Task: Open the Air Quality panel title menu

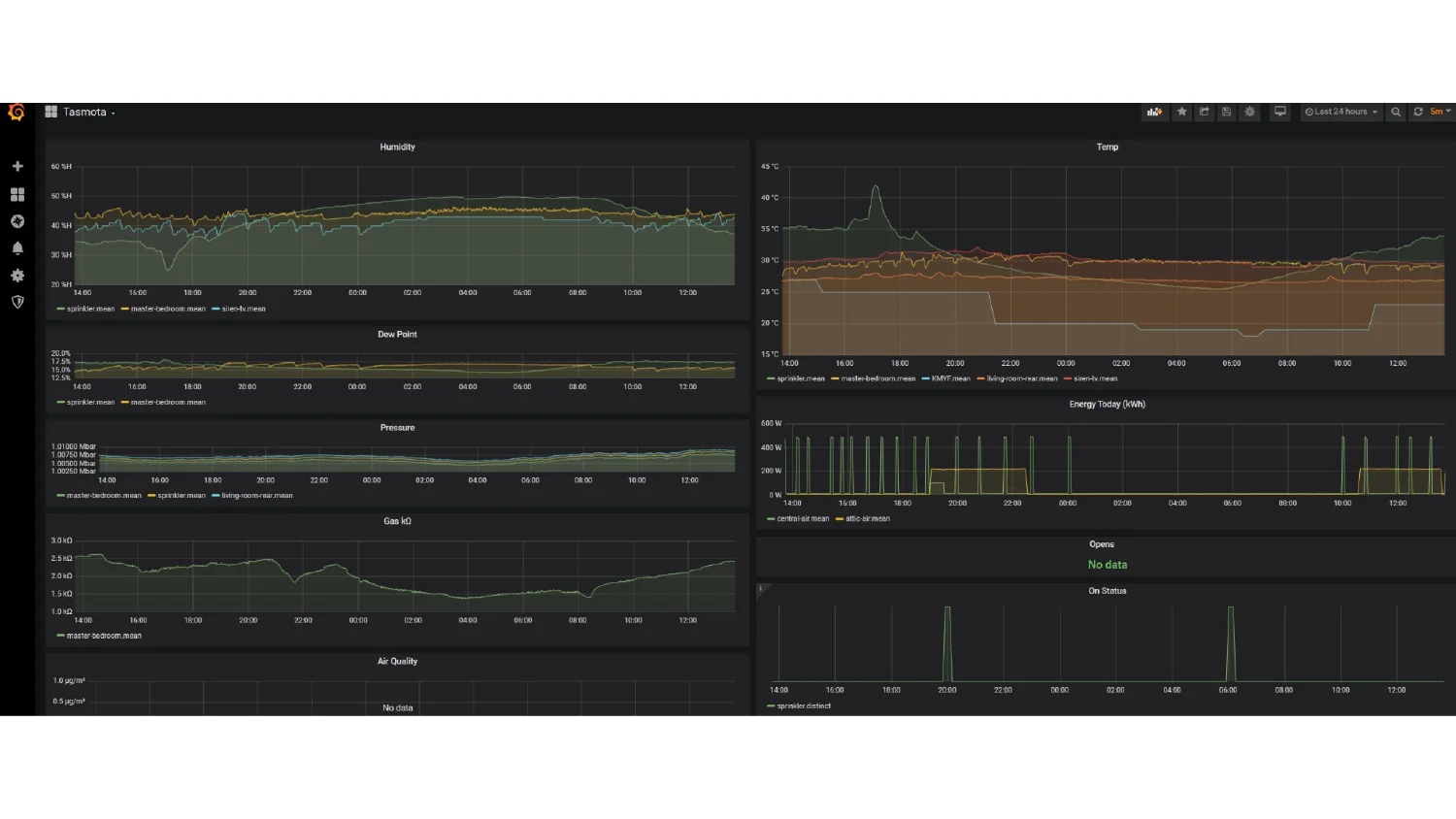Action: coord(397,662)
